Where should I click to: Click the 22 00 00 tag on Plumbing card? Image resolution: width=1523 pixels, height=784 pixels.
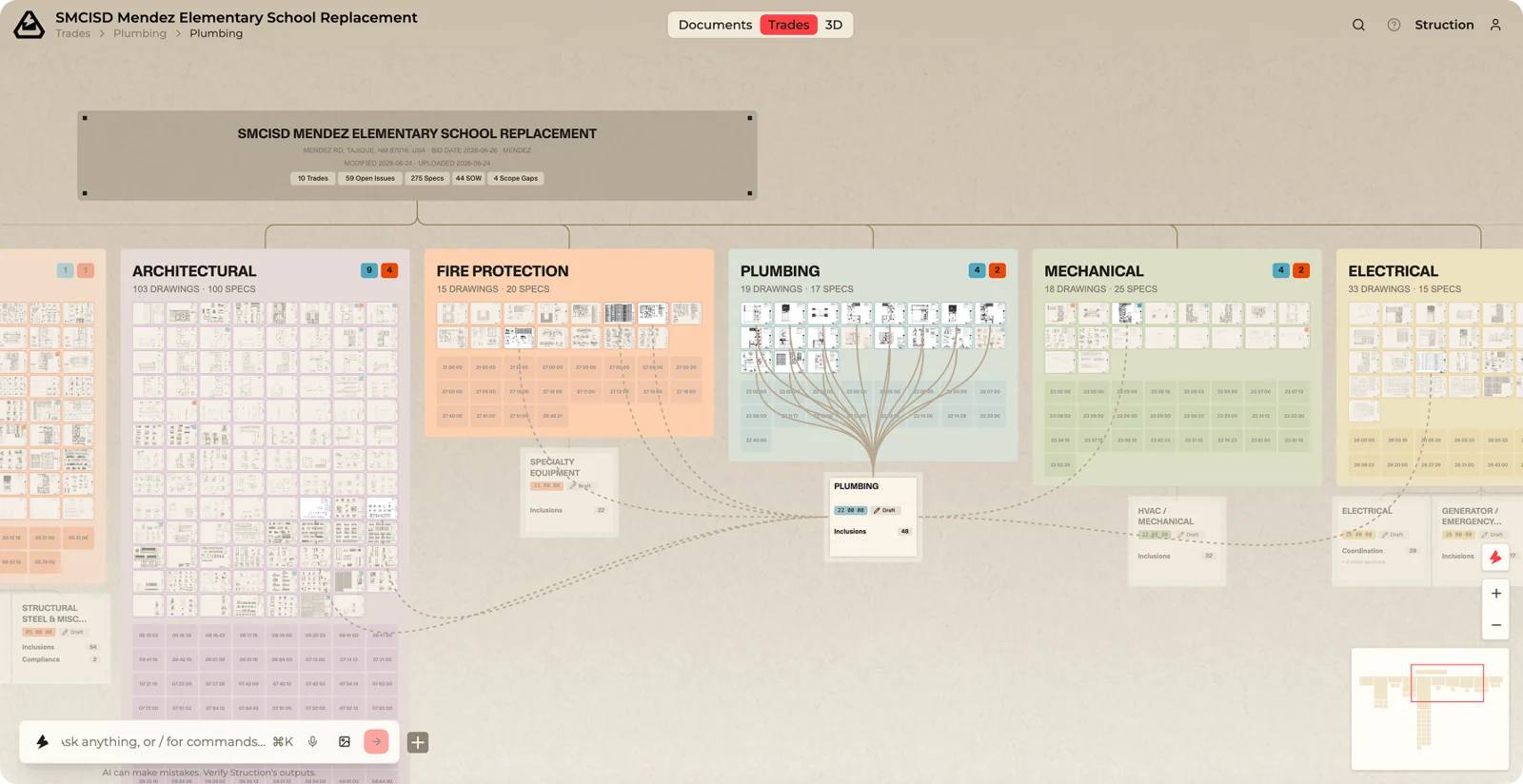pos(851,510)
